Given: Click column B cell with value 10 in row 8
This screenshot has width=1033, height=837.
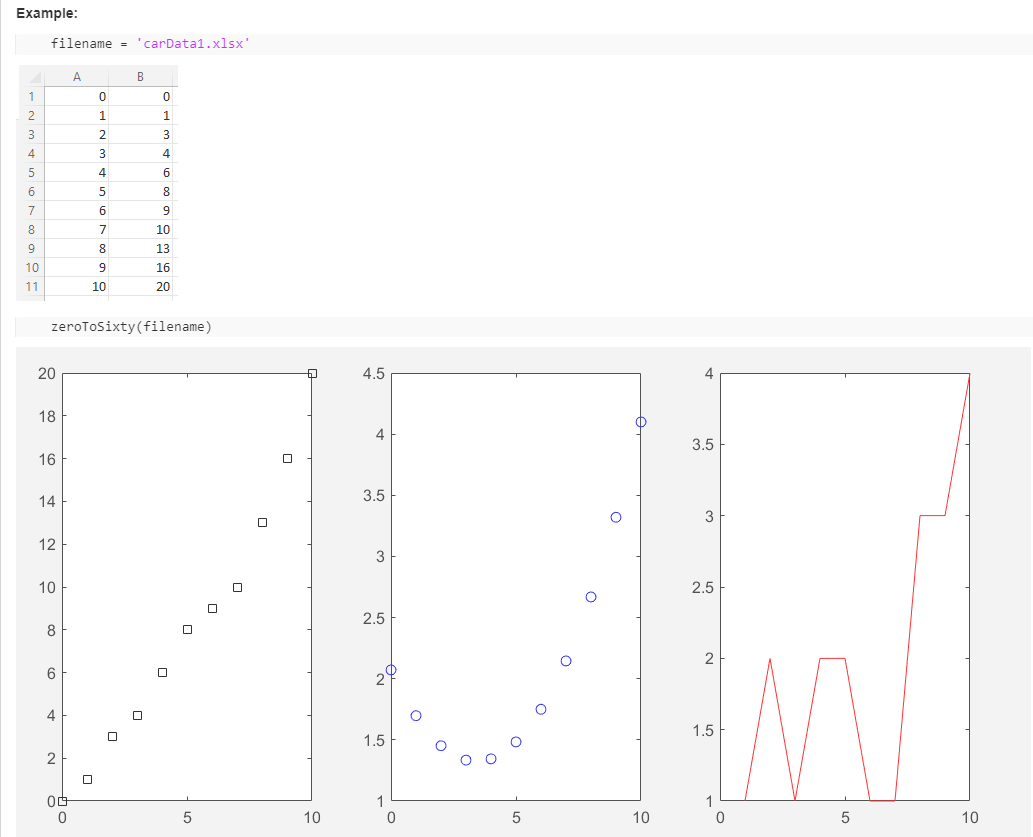Looking at the screenshot, I should tap(141, 229).
